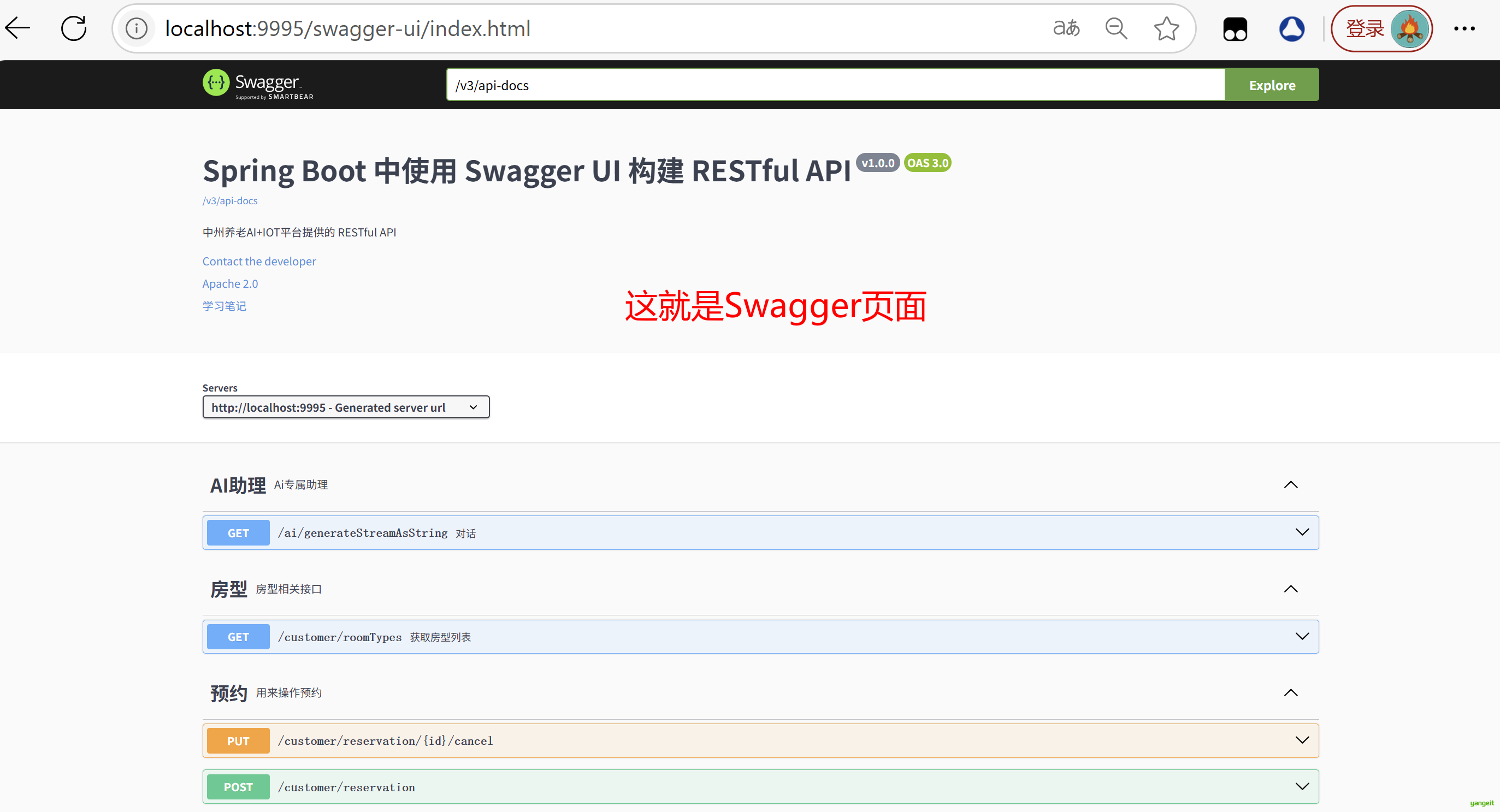
Task: Open the Apache 2.0 license link
Action: pos(230,283)
